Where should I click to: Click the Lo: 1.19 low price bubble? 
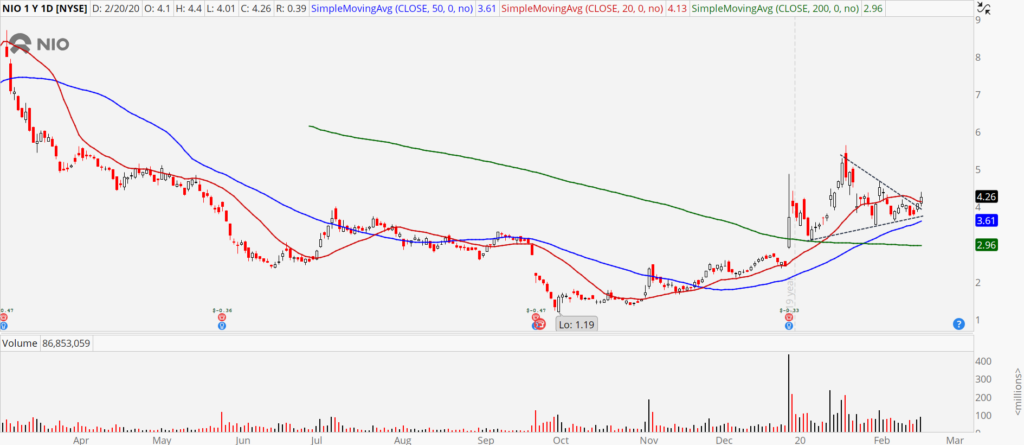[x=577, y=323]
